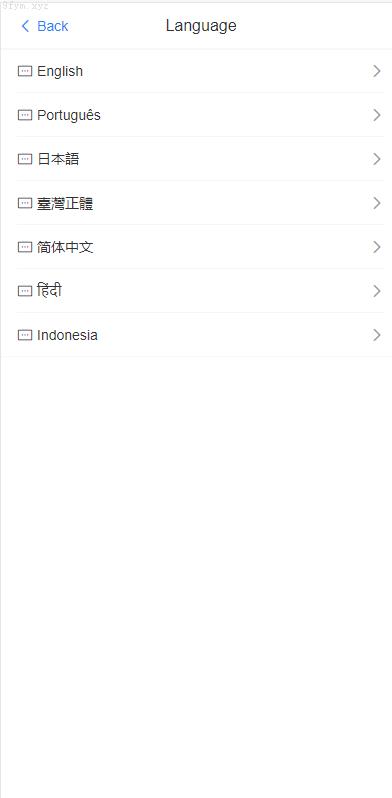392x798 pixels.
Task: Open the Indonesia row chevron
Action: [377, 335]
